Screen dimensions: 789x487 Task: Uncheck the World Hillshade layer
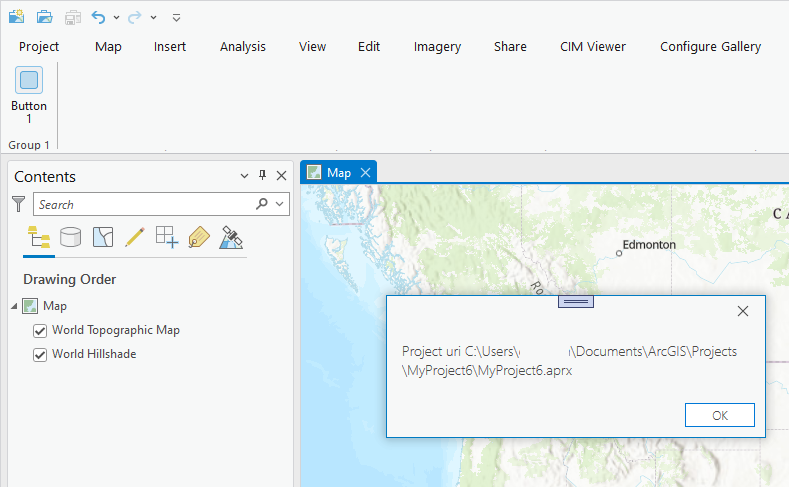pyautogui.click(x=40, y=354)
